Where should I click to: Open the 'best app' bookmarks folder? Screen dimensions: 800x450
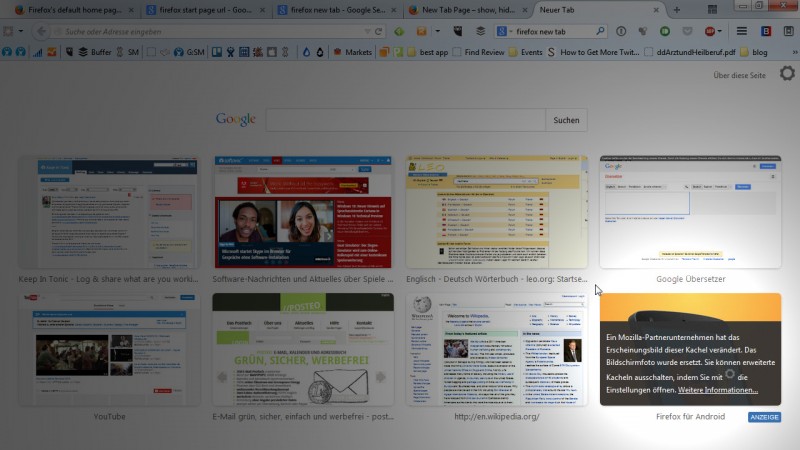[427, 52]
